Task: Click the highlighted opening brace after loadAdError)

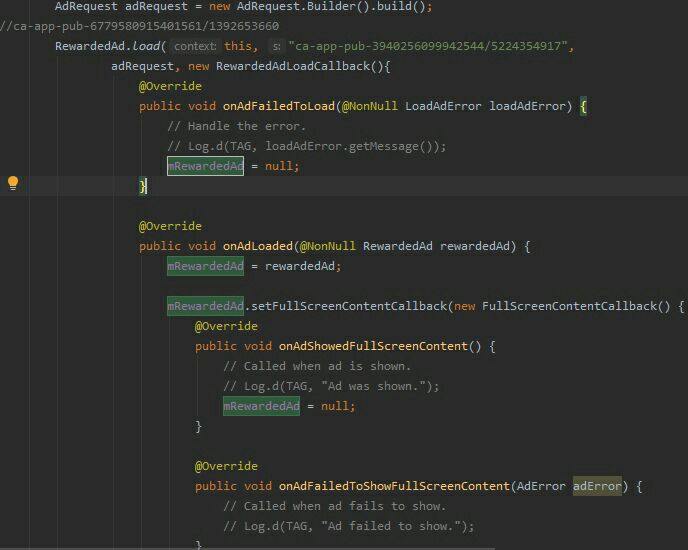Action: click(x=583, y=106)
